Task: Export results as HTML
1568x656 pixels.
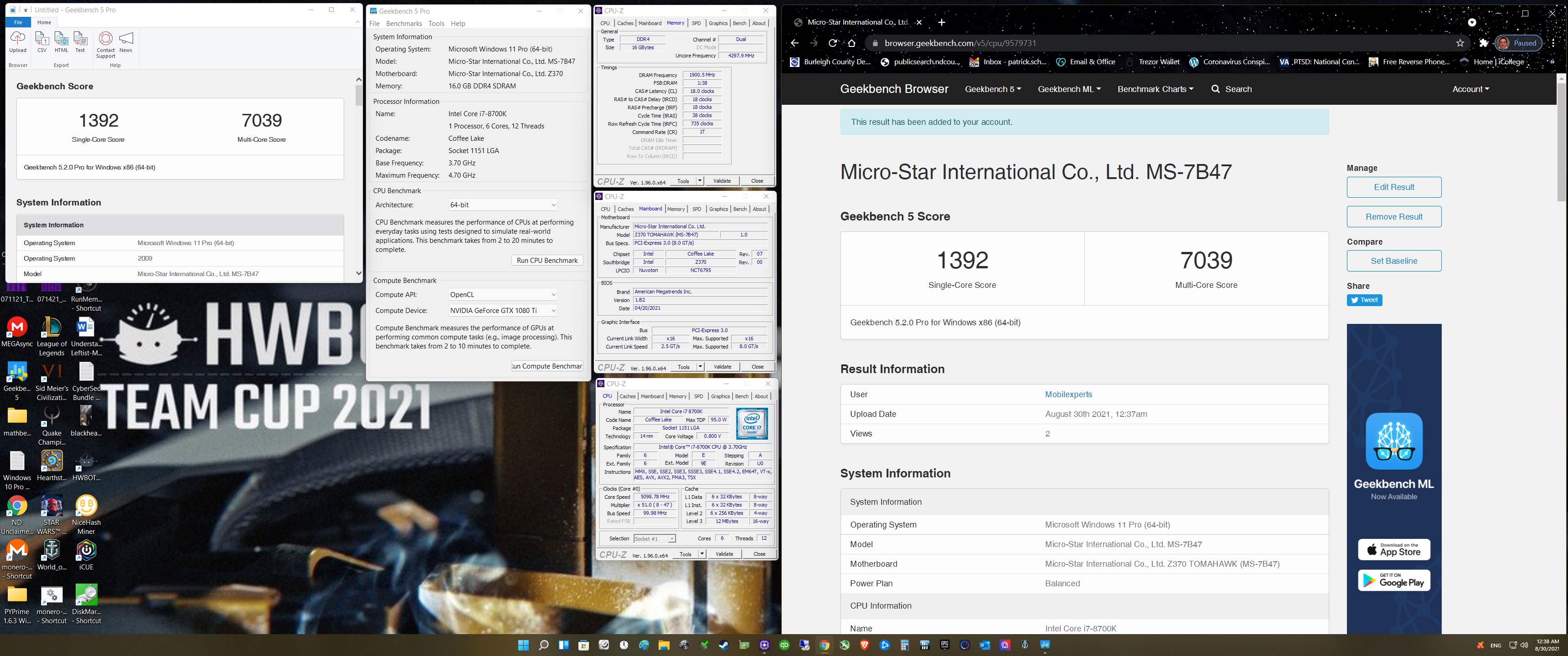Action: tap(62, 42)
